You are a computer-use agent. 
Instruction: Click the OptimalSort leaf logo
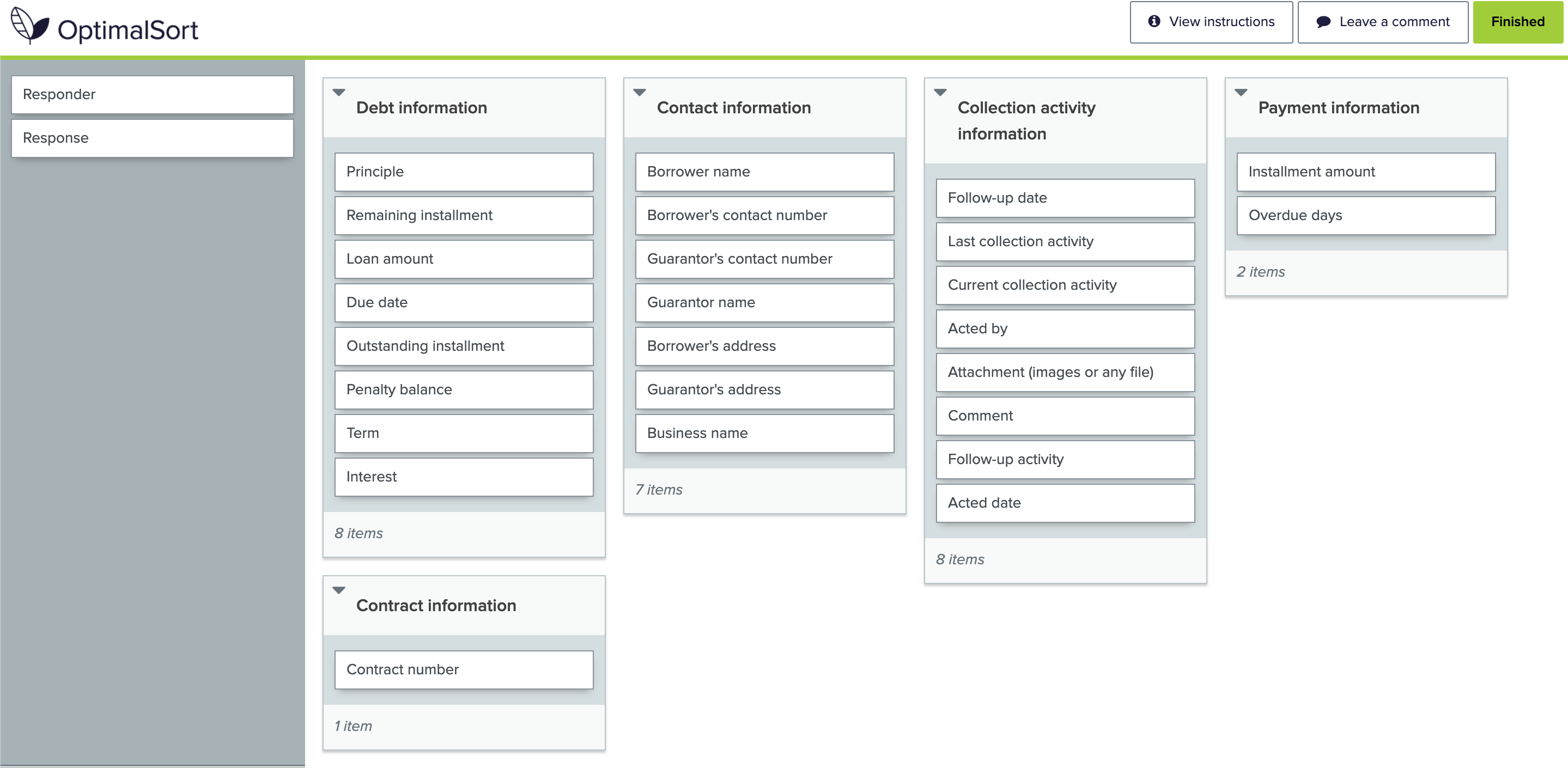point(29,25)
